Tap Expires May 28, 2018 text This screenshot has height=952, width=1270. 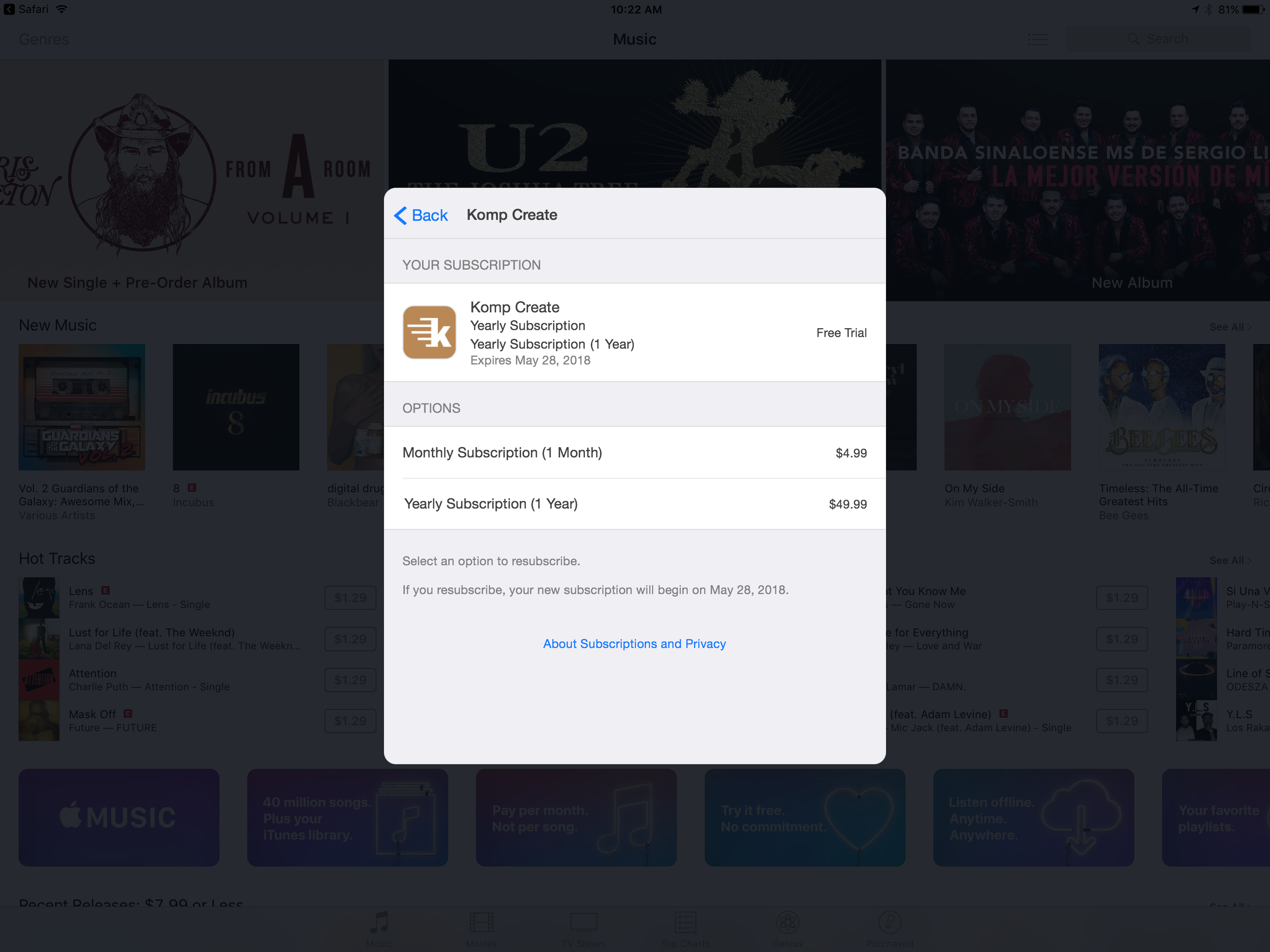530,361
